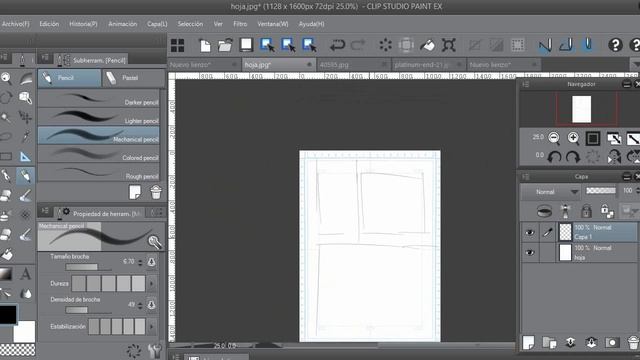Zoom out in the Navegador panel
Viewport: 640px width, 360px height.
554,138
